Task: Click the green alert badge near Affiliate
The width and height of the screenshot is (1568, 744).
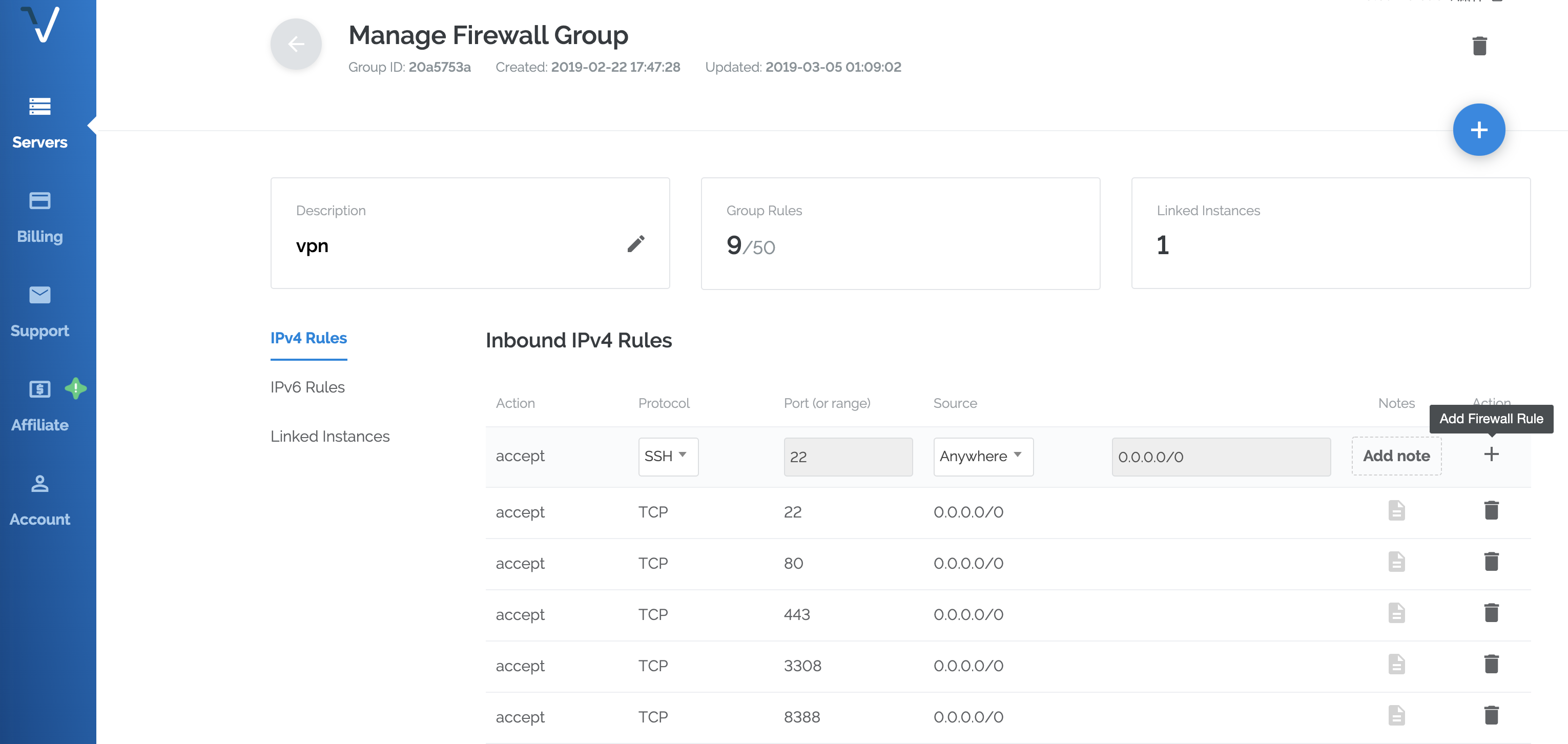Action: click(x=75, y=388)
